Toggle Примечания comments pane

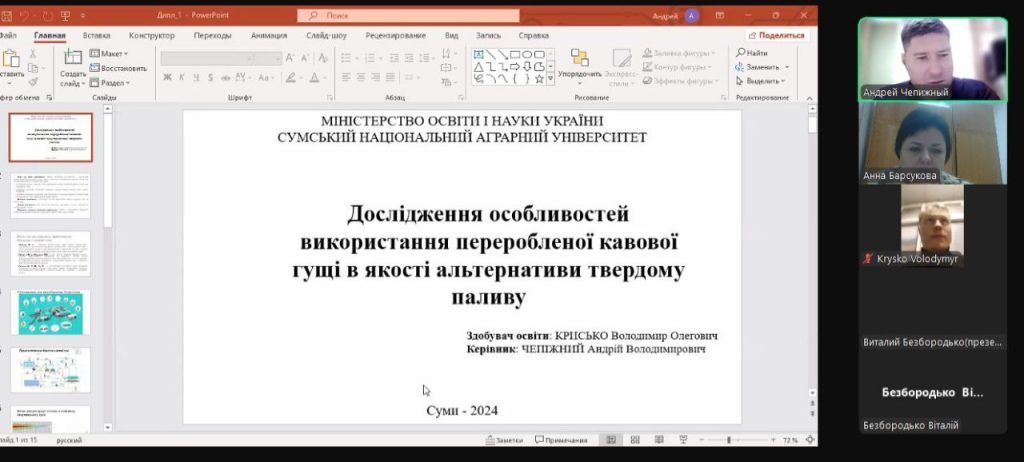coord(561,440)
